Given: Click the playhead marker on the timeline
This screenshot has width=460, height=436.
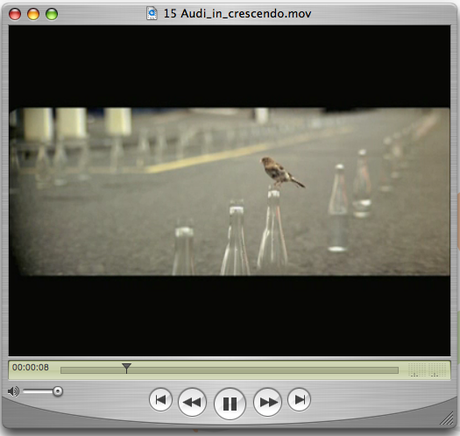Looking at the screenshot, I should [x=126, y=368].
